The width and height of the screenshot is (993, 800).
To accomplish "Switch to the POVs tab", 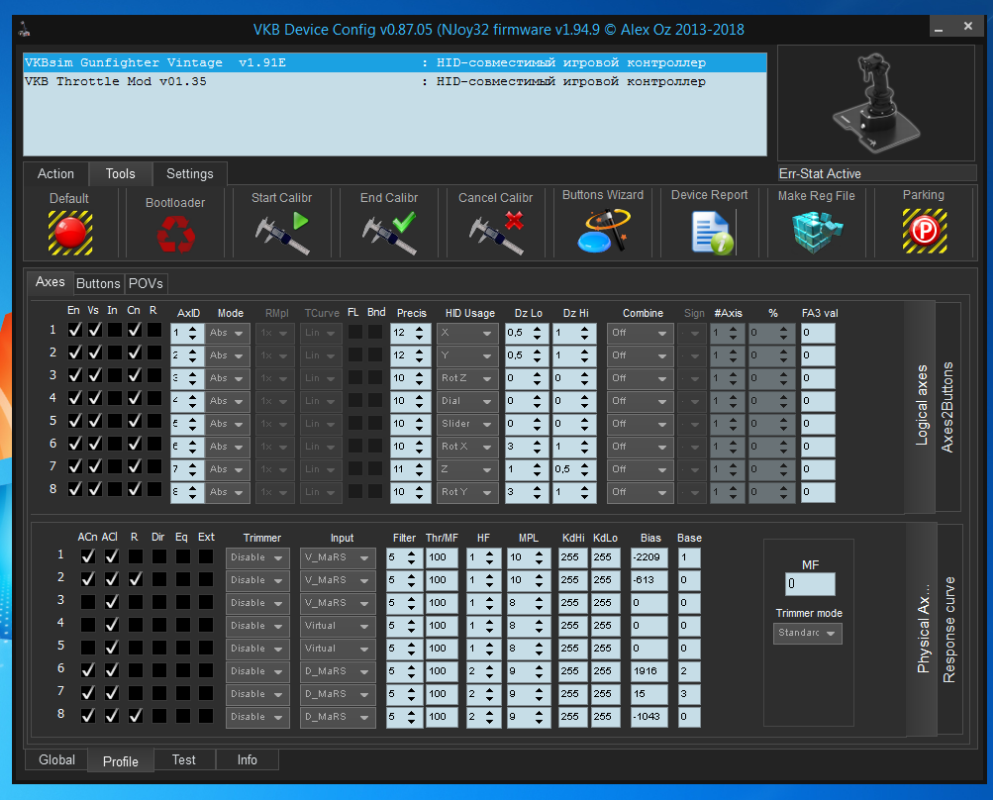I will coord(146,283).
